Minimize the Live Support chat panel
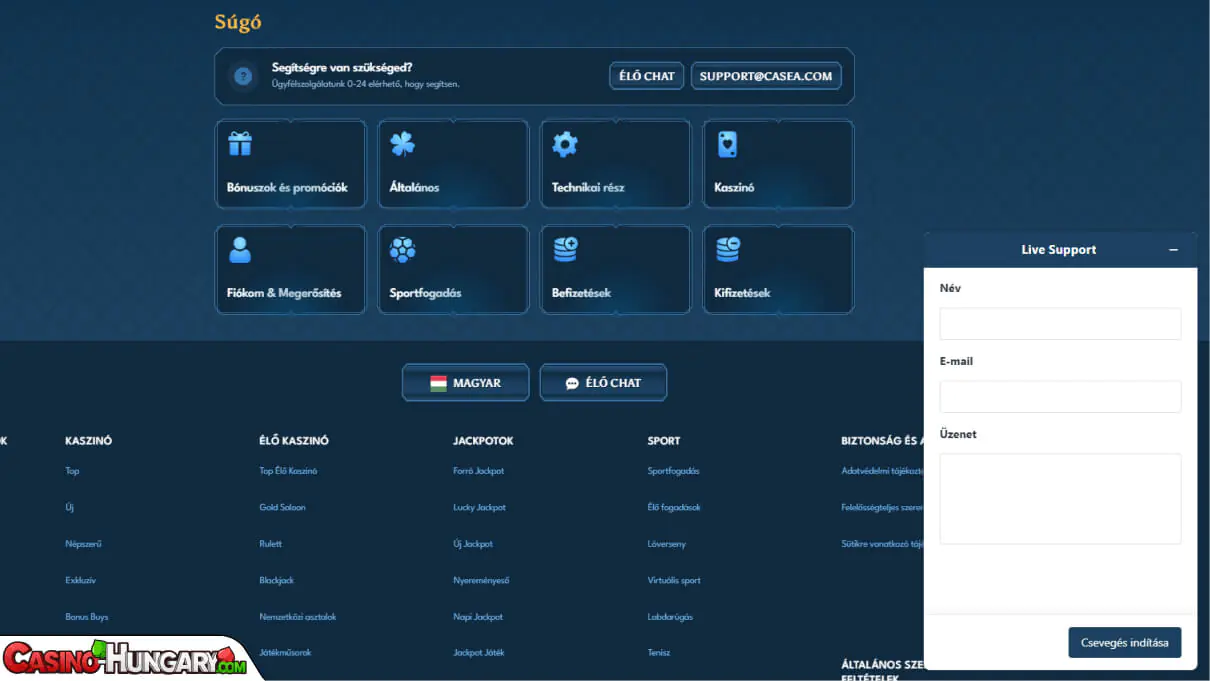 pos(1173,250)
